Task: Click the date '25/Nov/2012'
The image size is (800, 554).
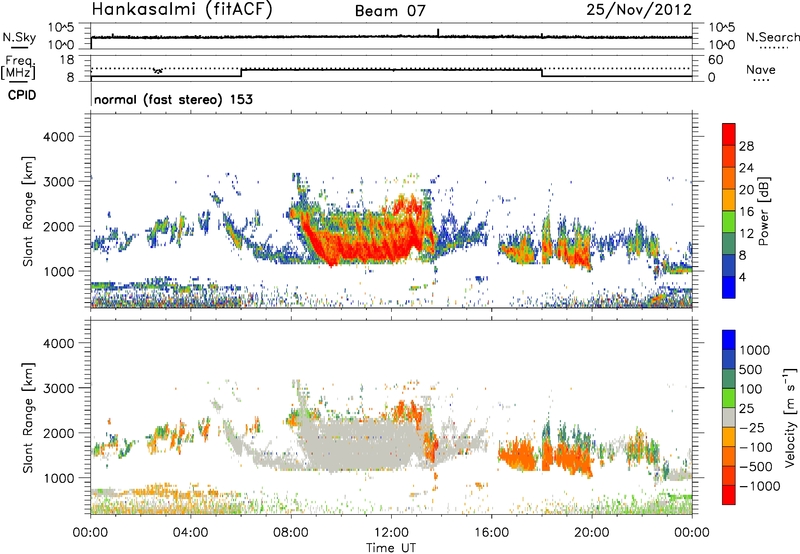Action: (x=639, y=9)
